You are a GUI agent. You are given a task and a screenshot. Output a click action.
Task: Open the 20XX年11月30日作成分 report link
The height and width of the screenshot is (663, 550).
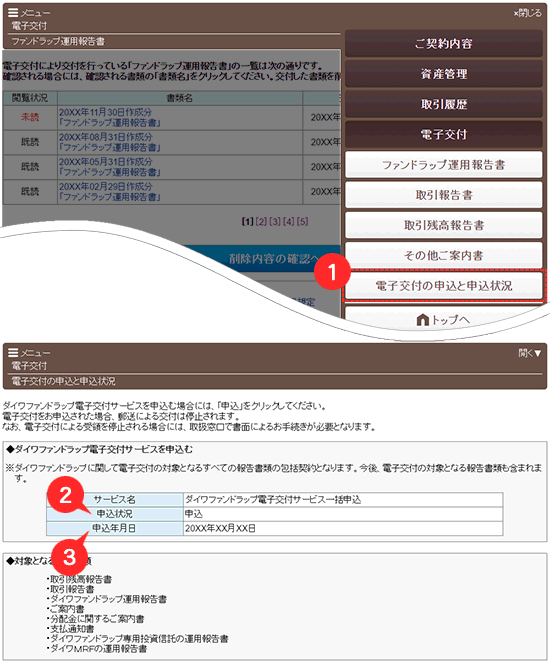coord(109,118)
